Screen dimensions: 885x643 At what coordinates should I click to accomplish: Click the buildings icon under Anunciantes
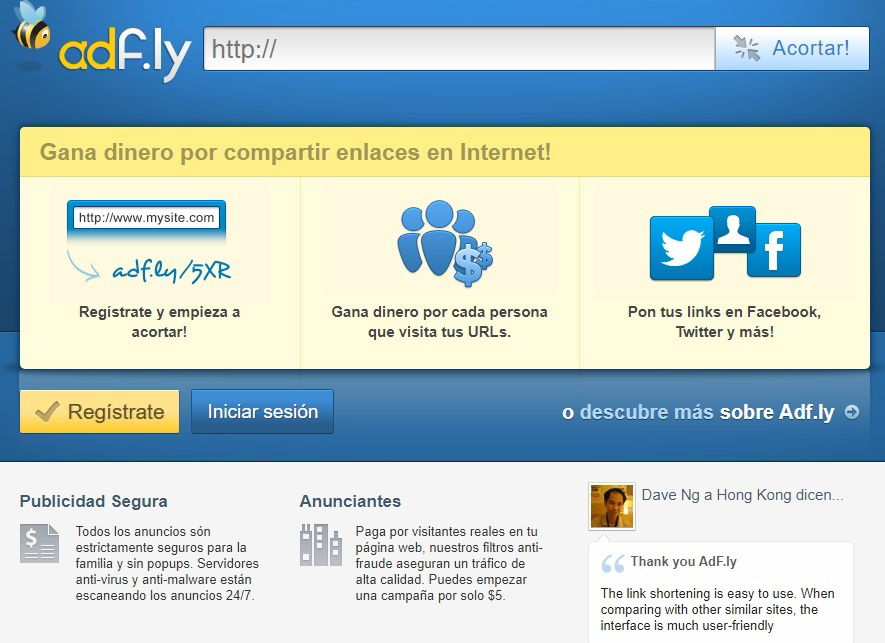coord(321,545)
